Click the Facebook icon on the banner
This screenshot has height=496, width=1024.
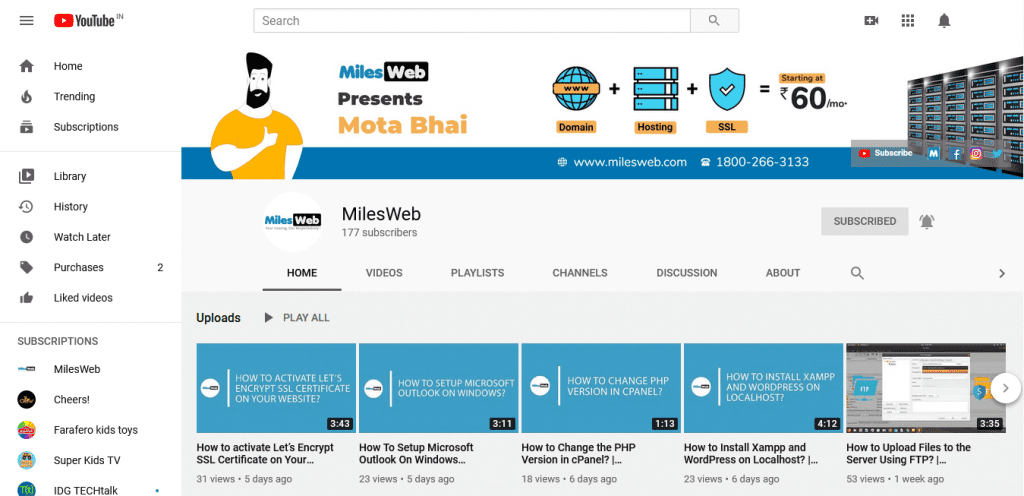tap(955, 153)
